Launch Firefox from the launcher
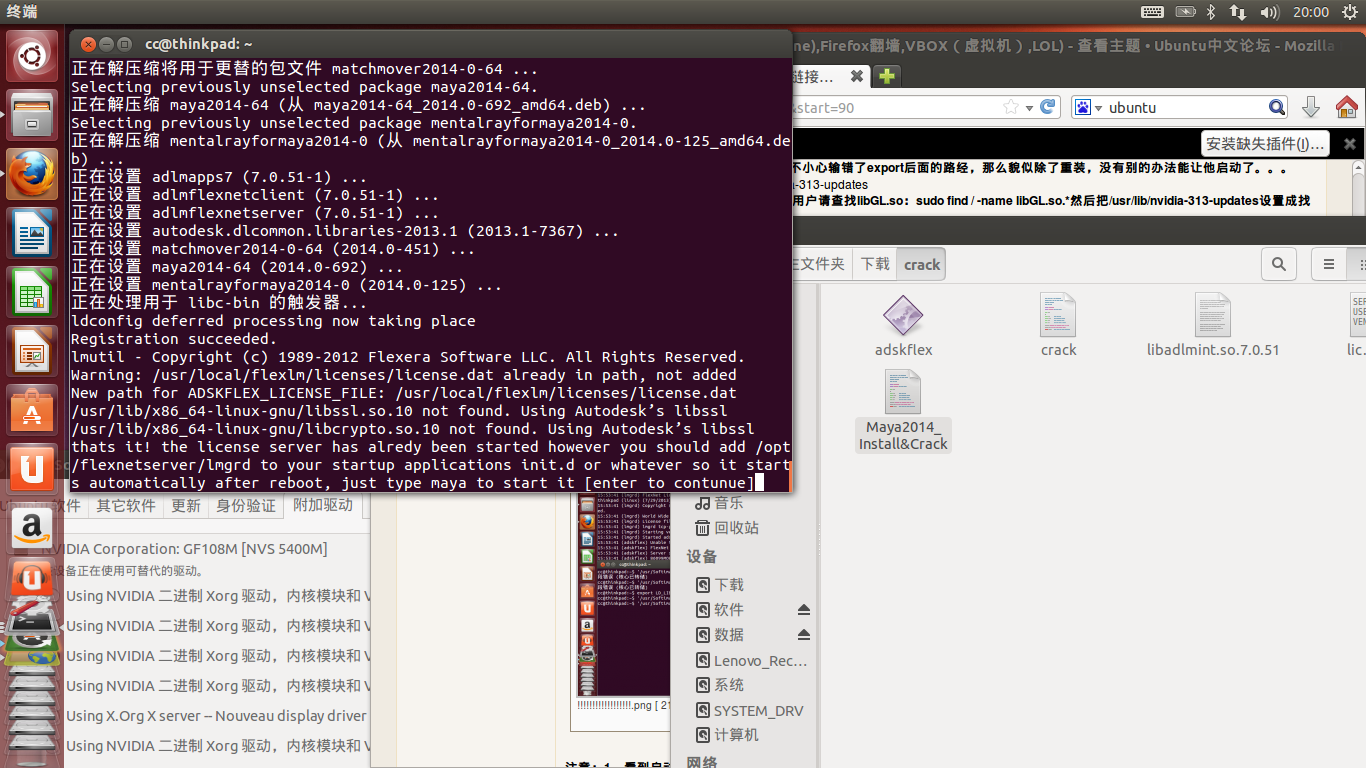The width and height of the screenshot is (1366, 768). click(x=32, y=174)
